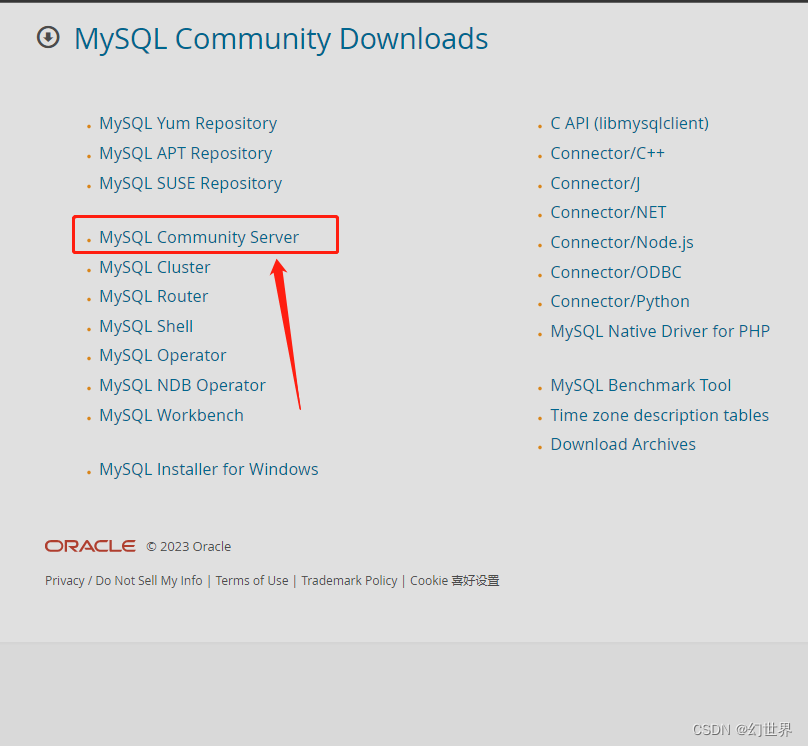This screenshot has height=746, width=808.
Task: Select MySQL Router from the list
Action: 153,296
